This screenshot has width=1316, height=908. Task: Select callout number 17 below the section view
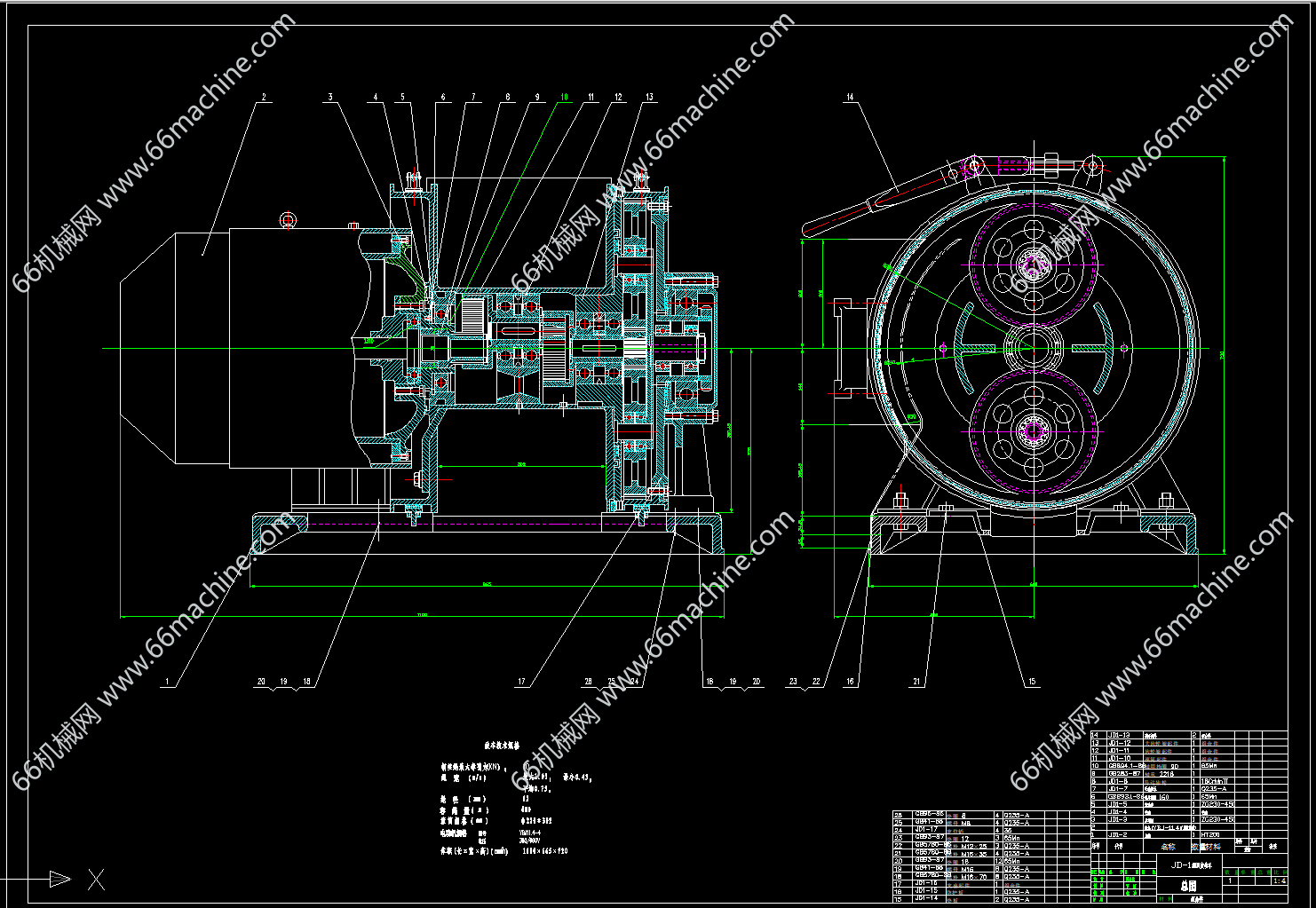point(521,683)
